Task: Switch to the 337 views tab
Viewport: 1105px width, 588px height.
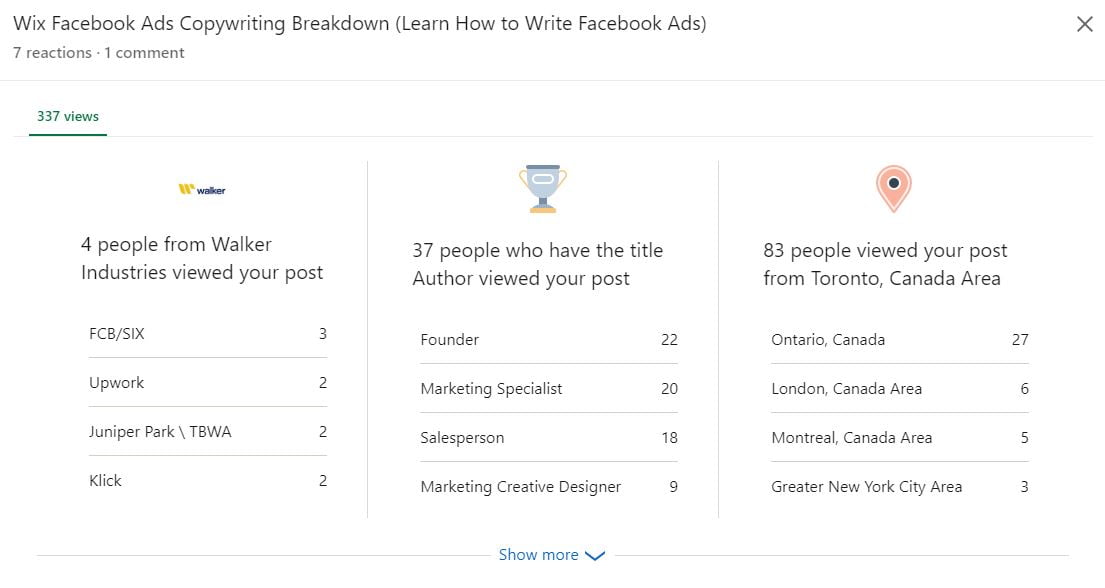Action: (68, 116)
